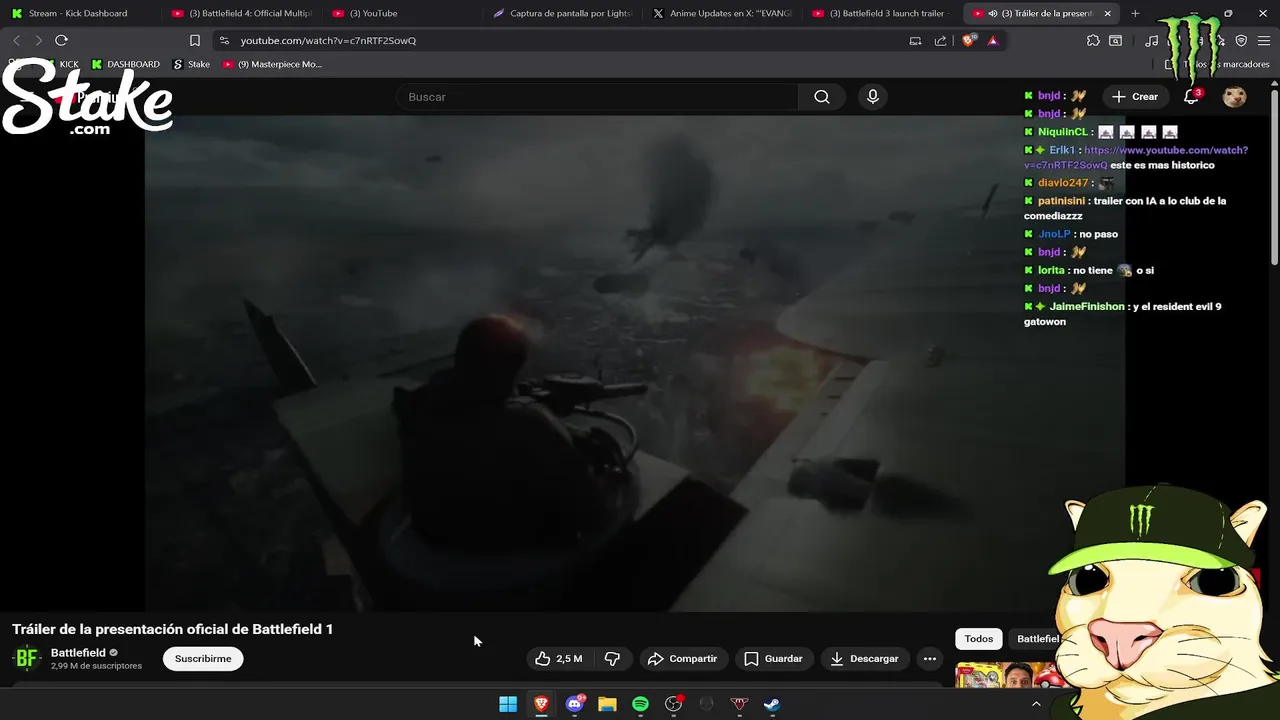Open File Explorer from the taskbar
This screenshot has width=1280, height=720.
coord(607,704)
